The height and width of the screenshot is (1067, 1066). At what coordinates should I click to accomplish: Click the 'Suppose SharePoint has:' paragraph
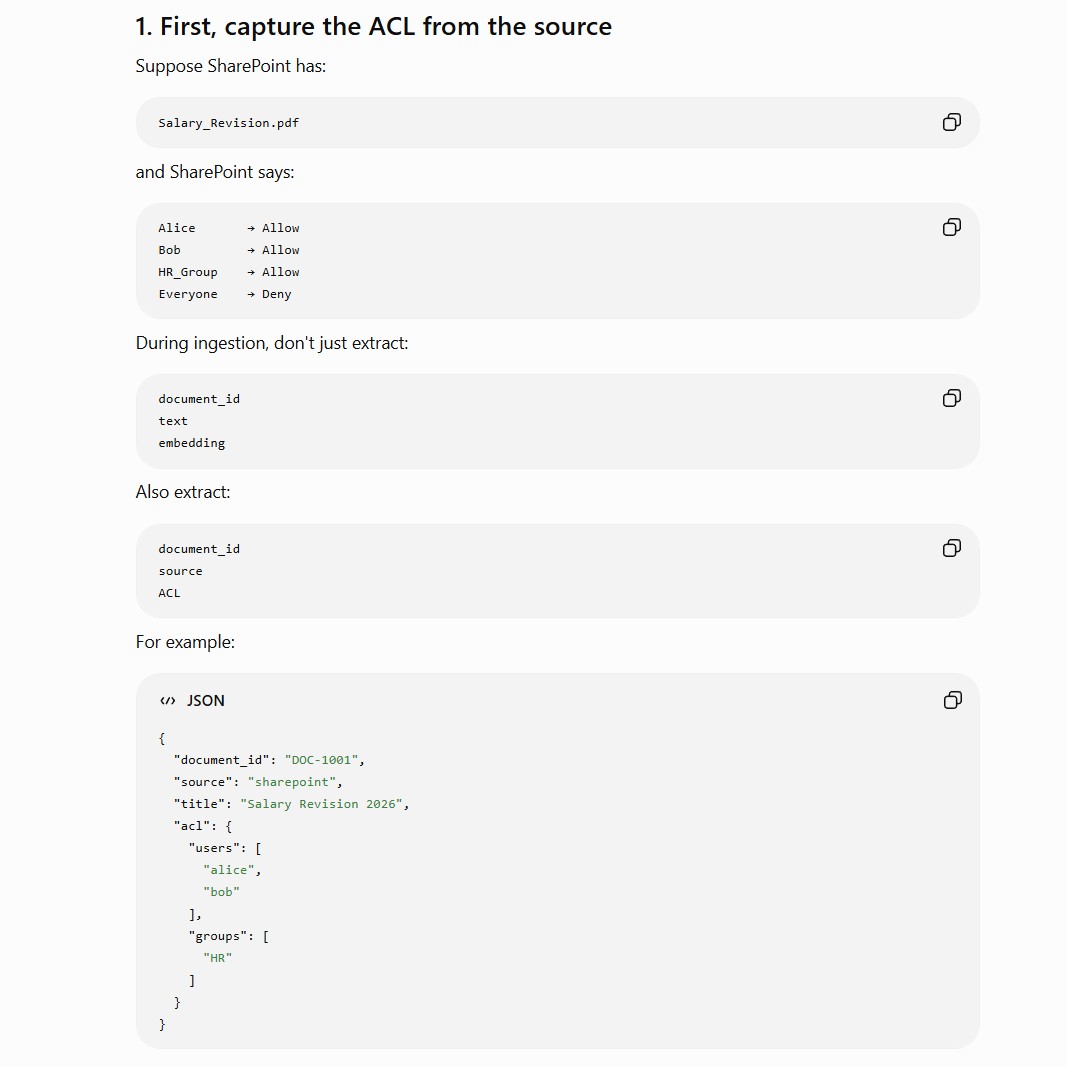tap(231, 66)
